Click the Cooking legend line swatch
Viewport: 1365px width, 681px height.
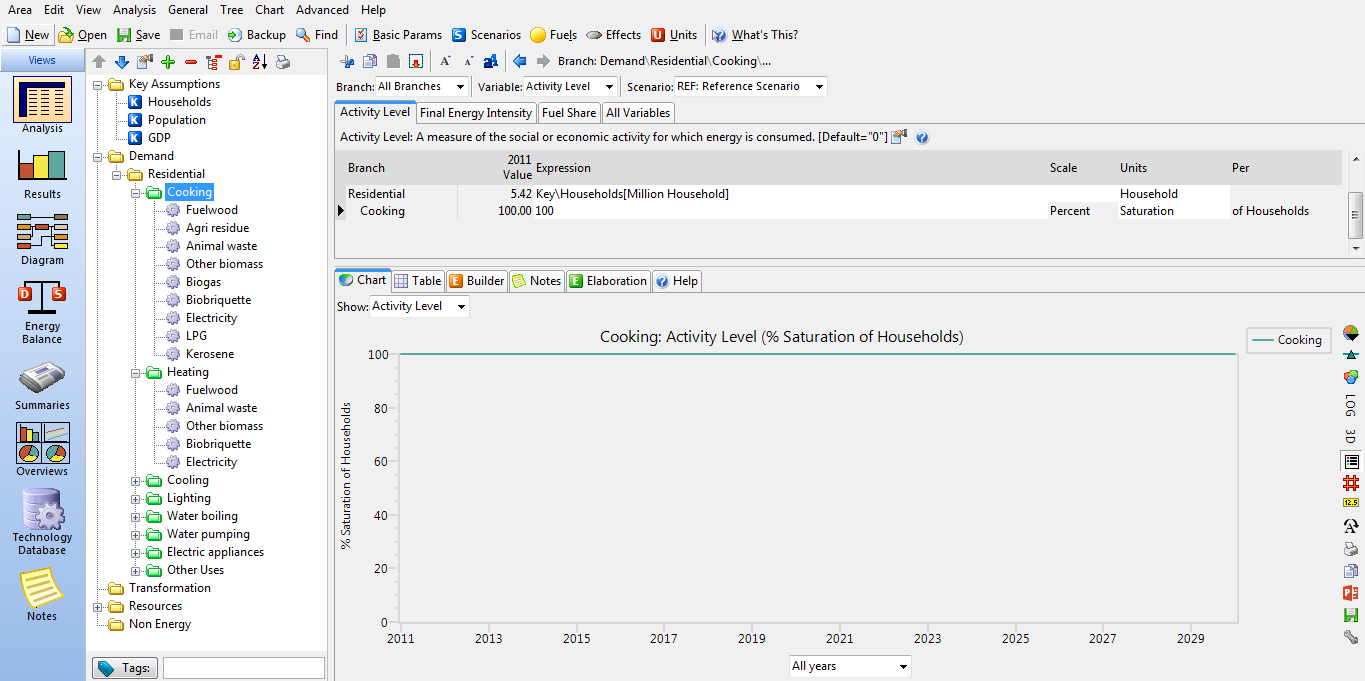point(1262,340)
